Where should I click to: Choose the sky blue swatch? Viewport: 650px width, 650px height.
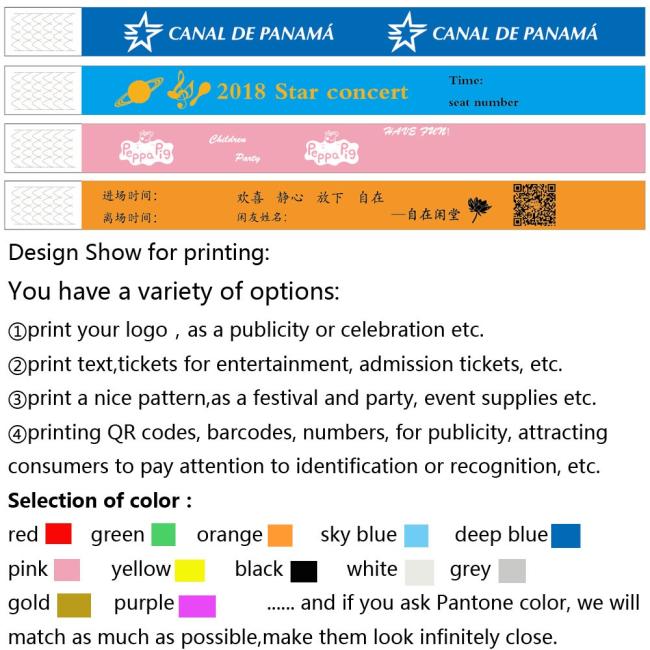[416, 536]
